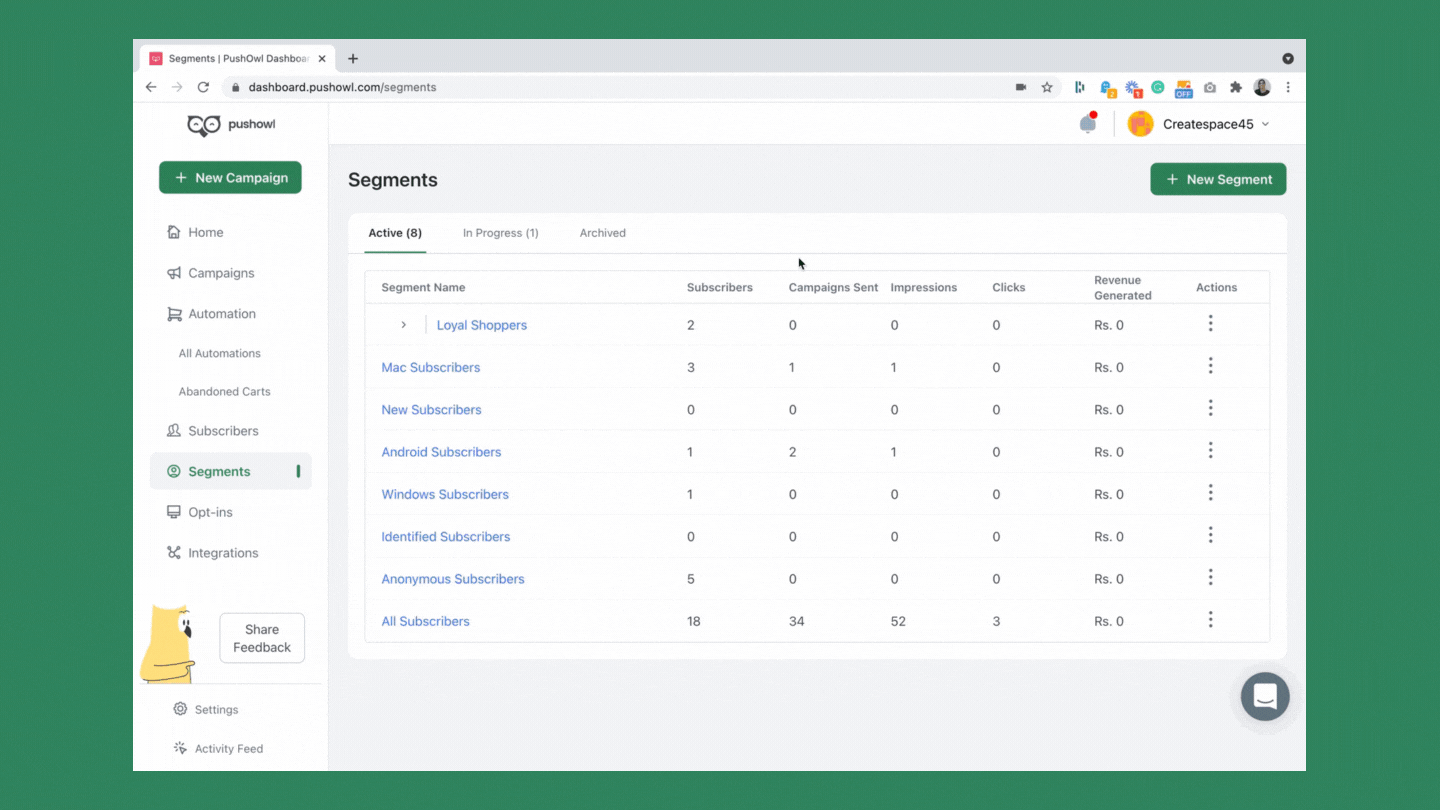Open the In Progress (1) tab
The width and height of the screenshot is (1440, 810).
500,232
